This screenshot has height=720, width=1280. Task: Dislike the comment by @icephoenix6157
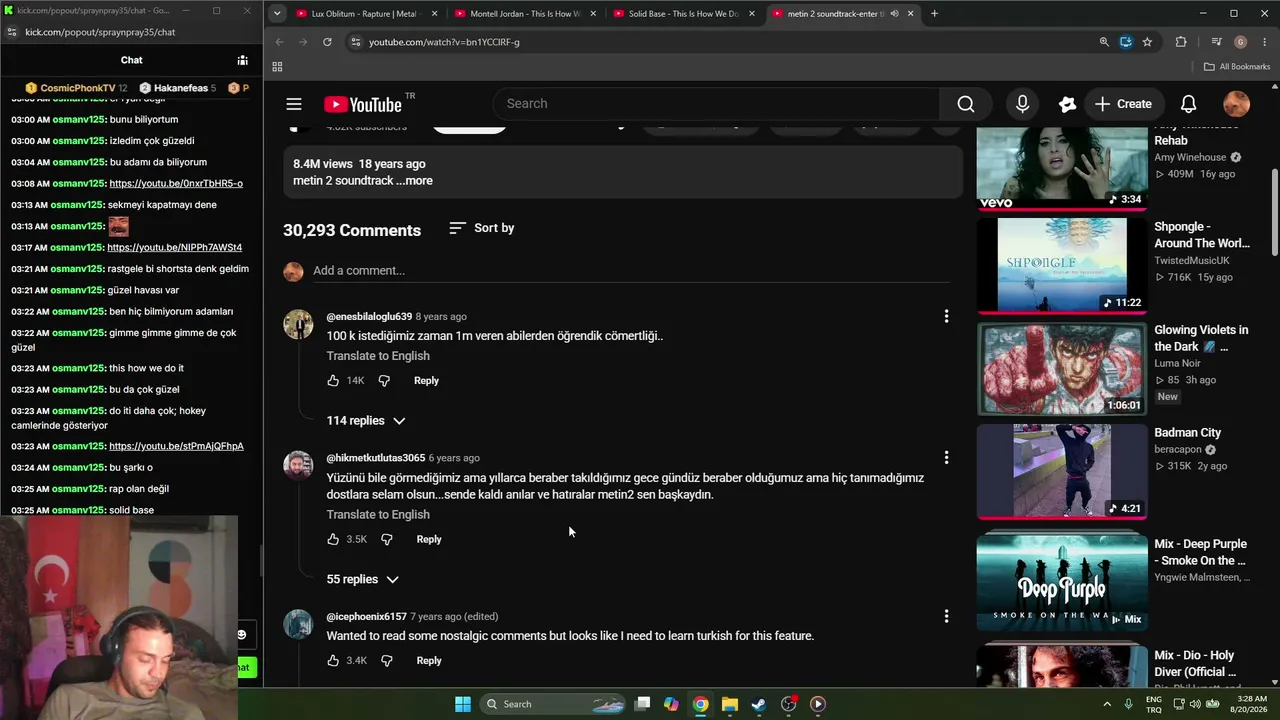tap(386, 661)
